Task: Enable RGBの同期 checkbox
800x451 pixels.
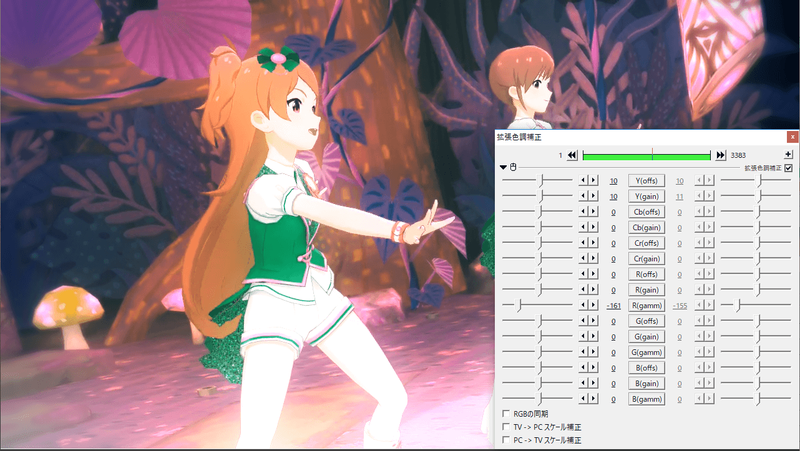Action: pos(506,414)
